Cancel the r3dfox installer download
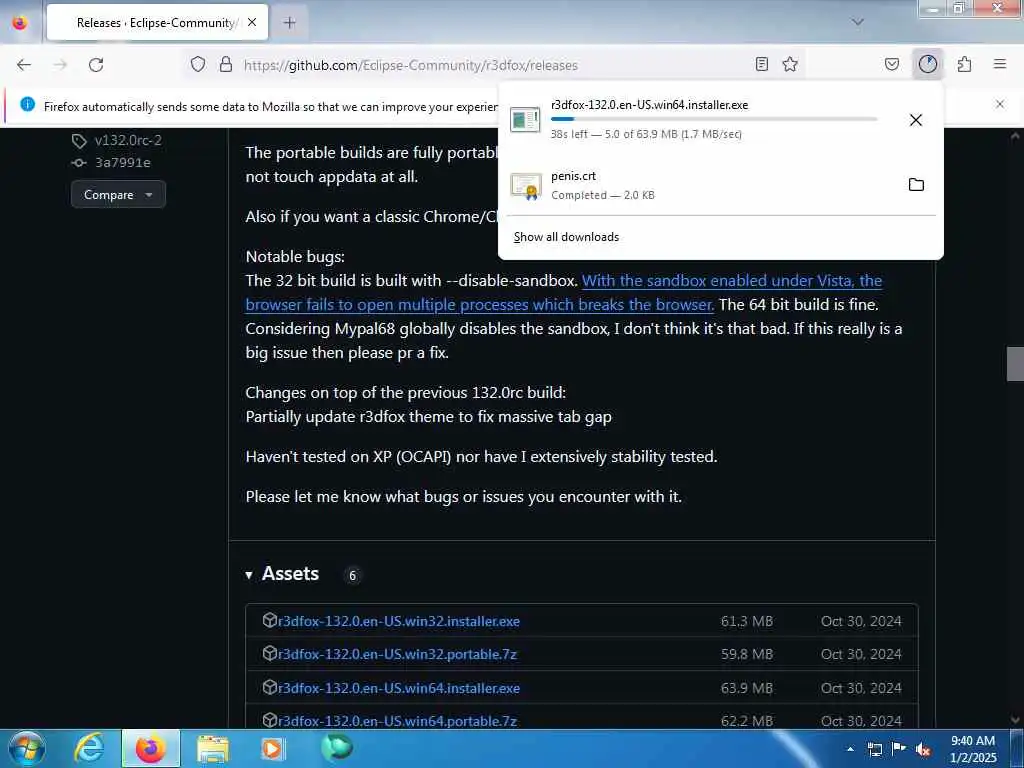 click(916, 120)
